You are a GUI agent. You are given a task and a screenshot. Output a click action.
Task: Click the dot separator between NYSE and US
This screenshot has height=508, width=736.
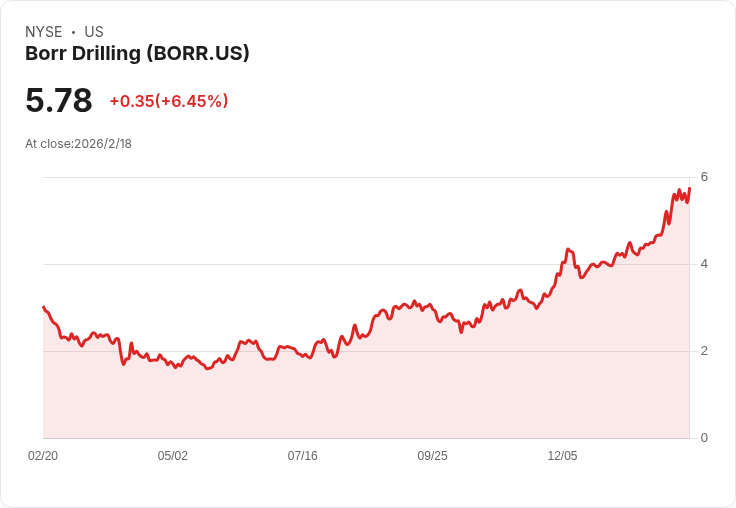pos(73,32)
